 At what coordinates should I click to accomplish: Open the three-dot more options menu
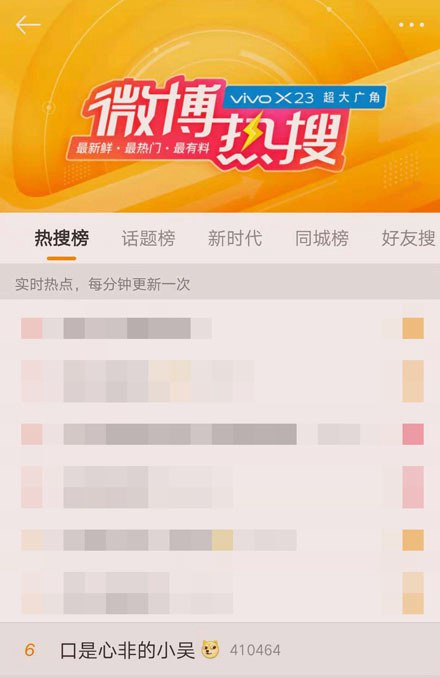(411, 25)
